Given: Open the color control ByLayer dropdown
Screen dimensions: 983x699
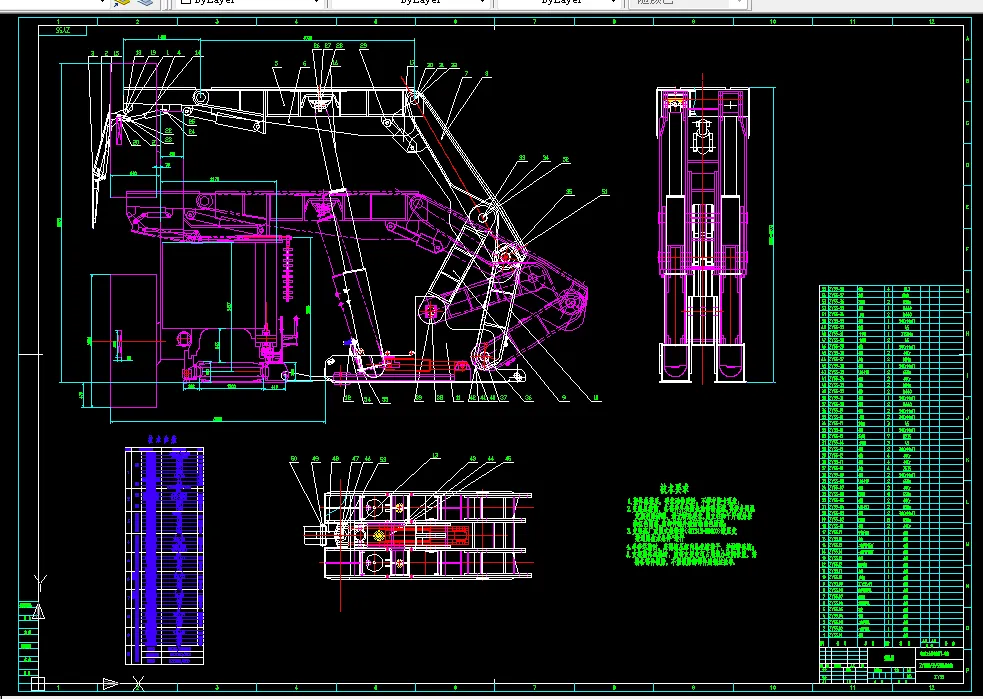Looking at the screenshot, I should tap(250, 3).
